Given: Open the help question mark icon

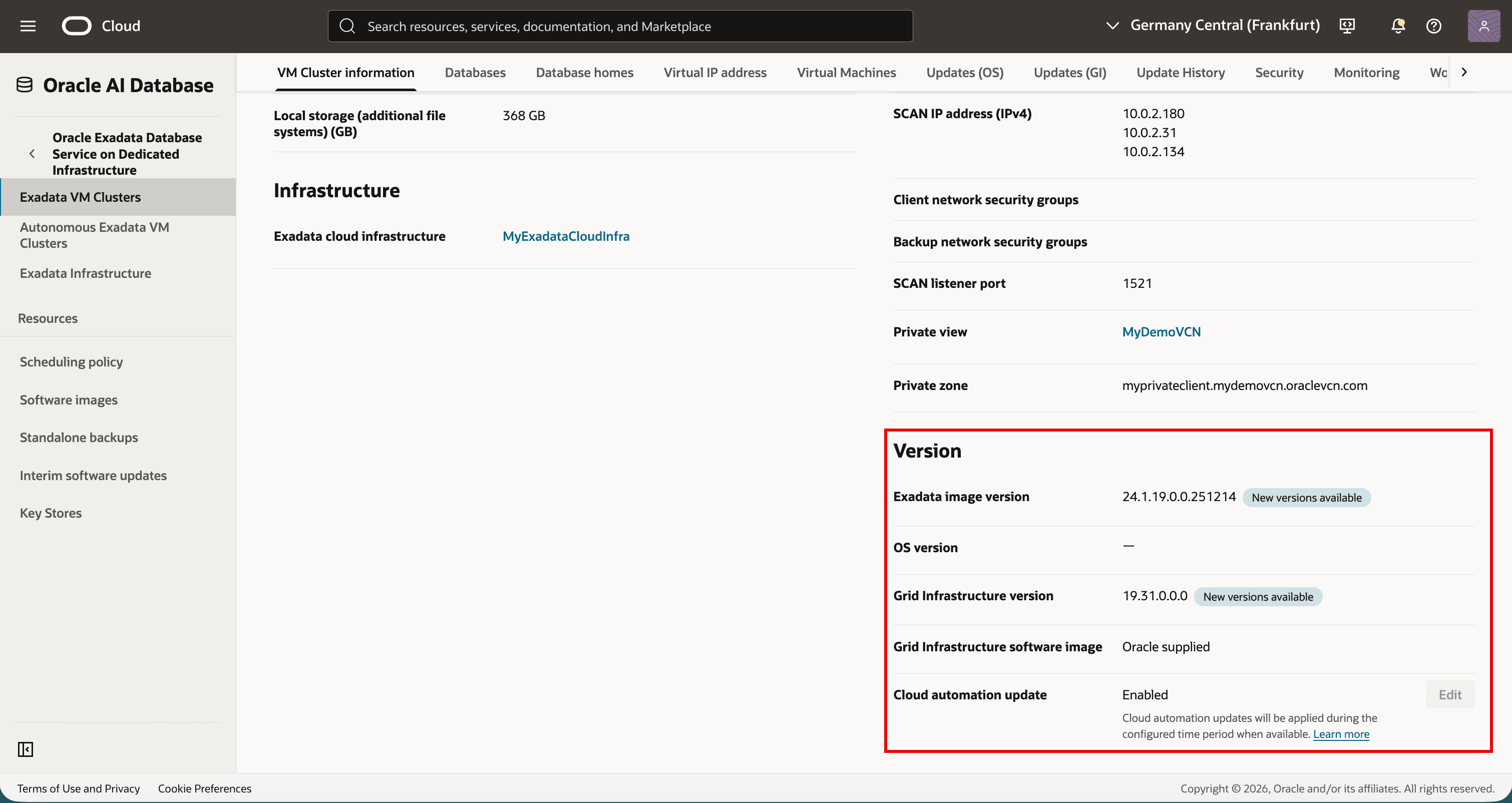Looking at the screenshot, I should 1434,26.
